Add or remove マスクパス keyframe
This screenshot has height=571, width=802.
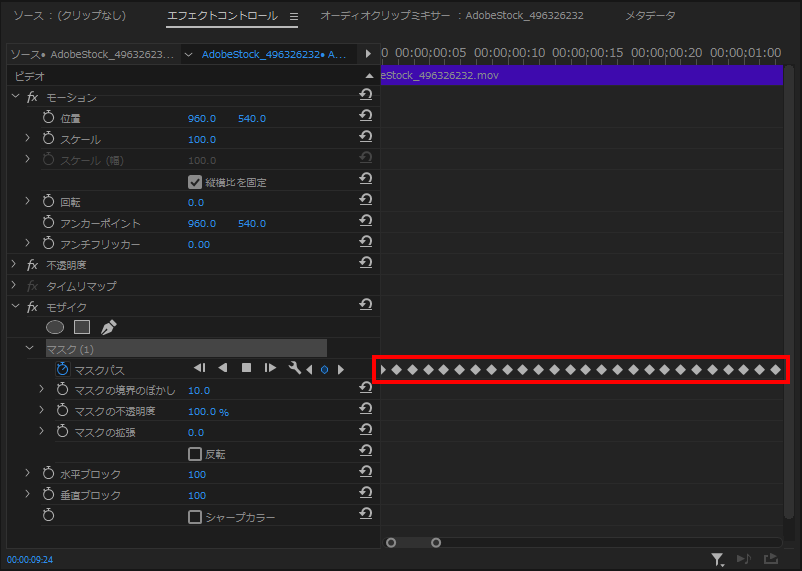tap(324, 369)
